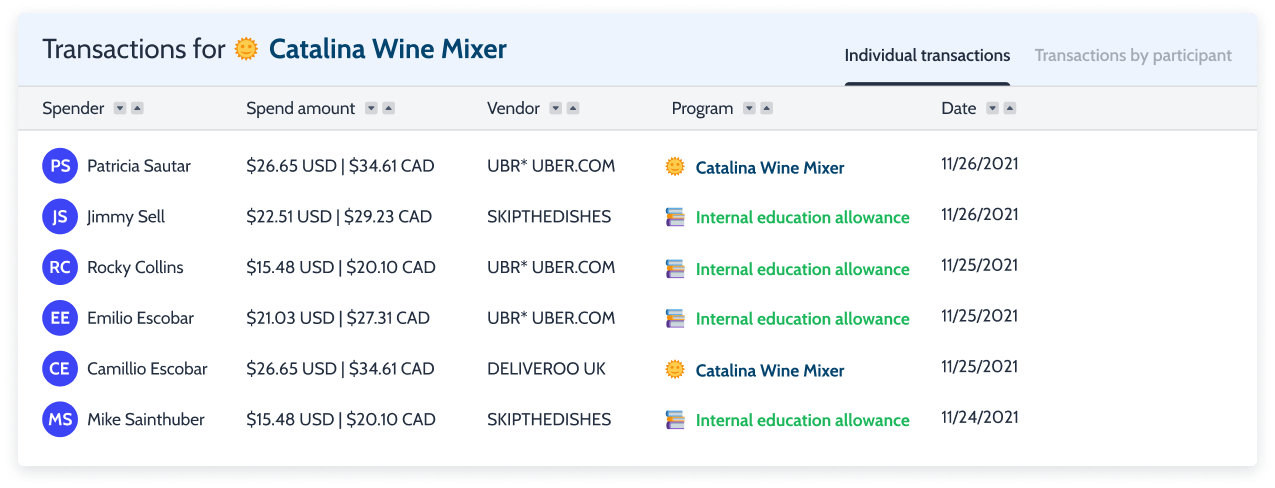
Task: Click the books icon in Jimmy Sell's row
Action: (x=675, y=217)
